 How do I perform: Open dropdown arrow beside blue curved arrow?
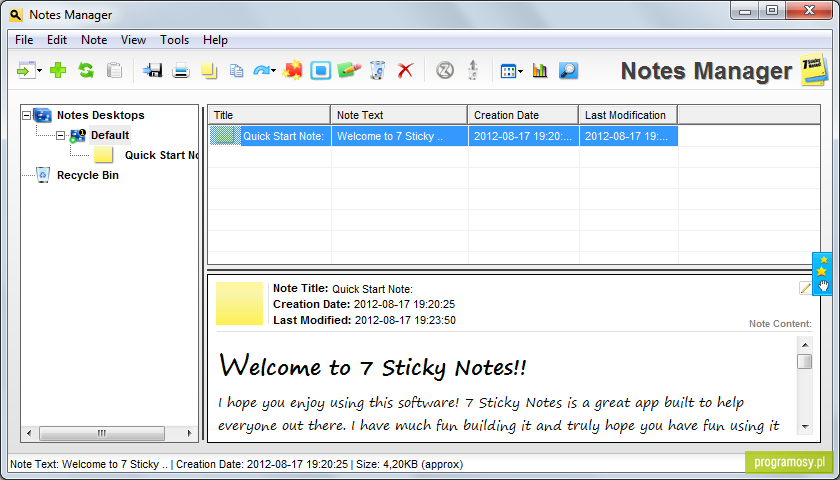[273, 71]
